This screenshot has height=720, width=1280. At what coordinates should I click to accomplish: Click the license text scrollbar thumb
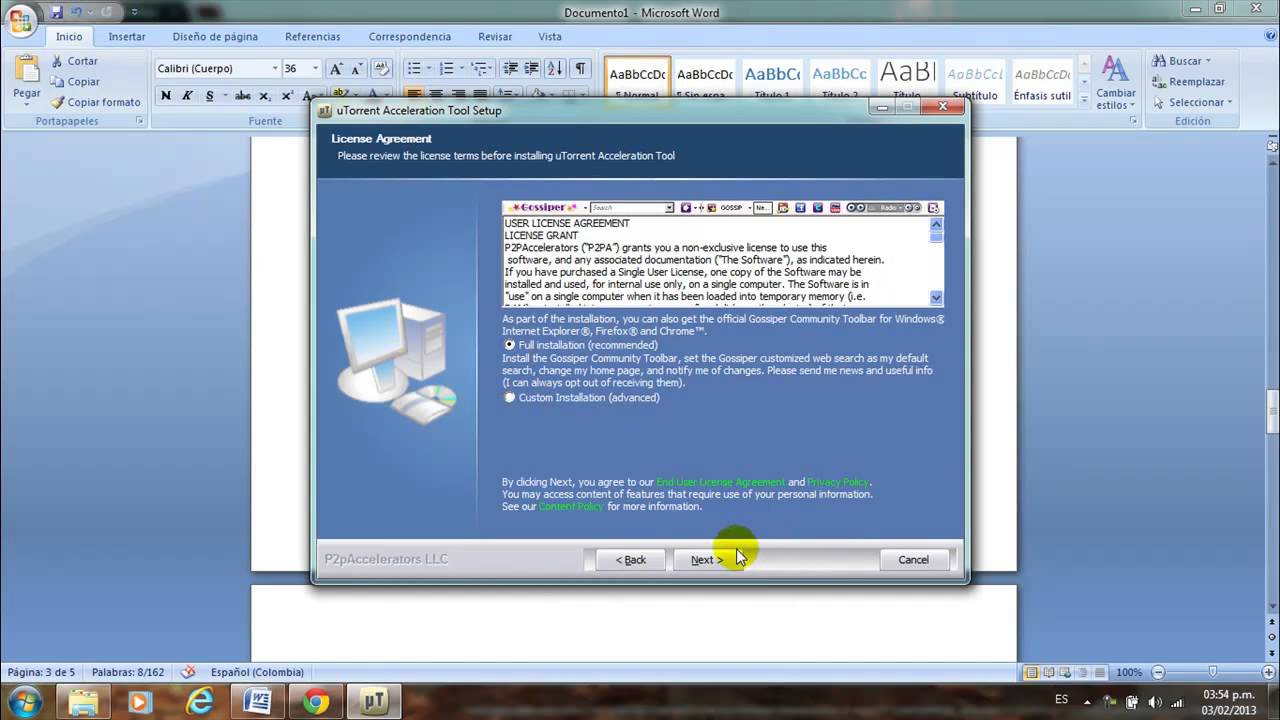tap(936, 237)
